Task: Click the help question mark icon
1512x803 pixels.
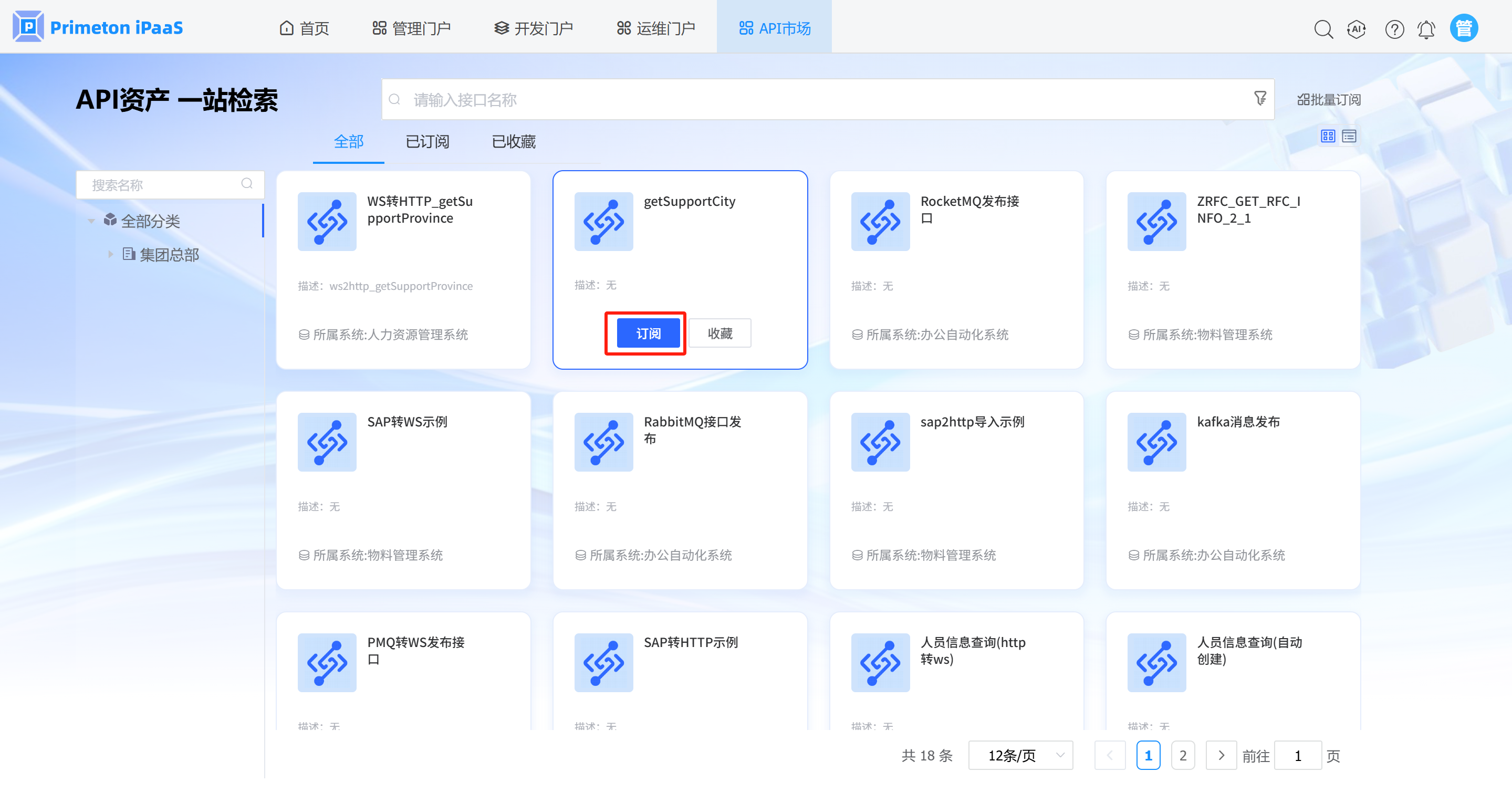Action: point(1394,29)
